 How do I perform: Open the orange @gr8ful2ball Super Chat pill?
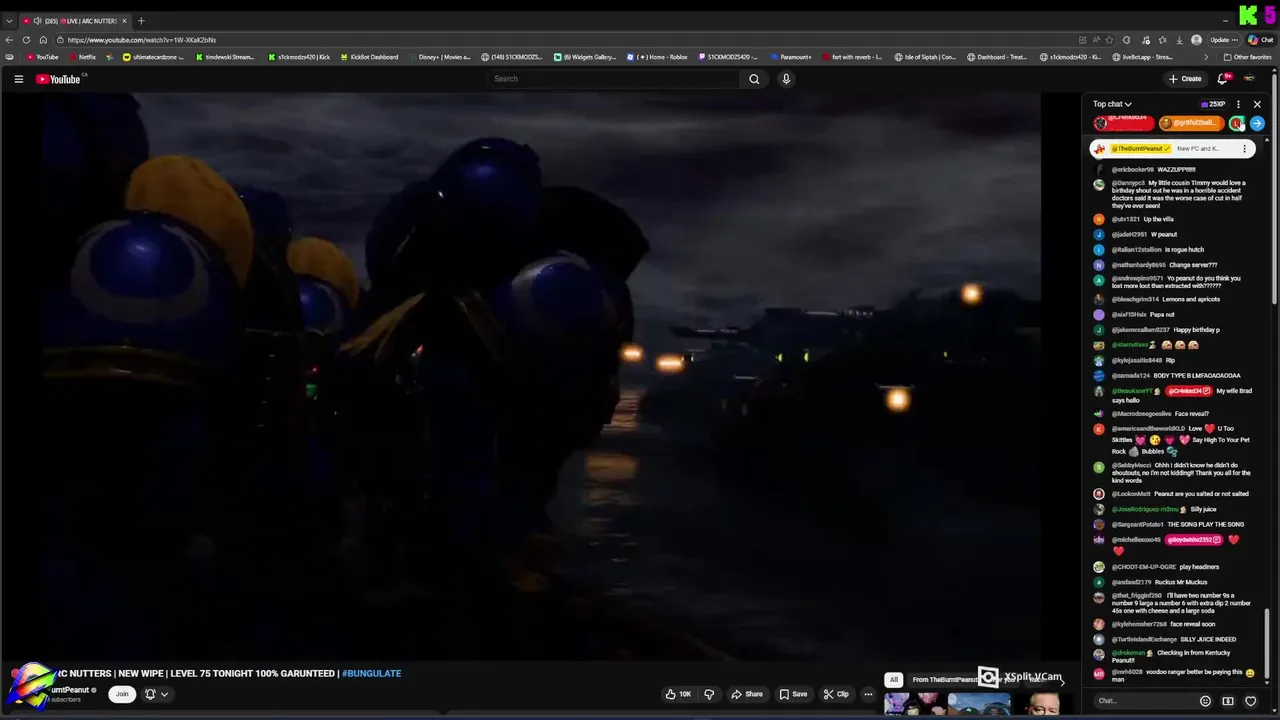1191,123
